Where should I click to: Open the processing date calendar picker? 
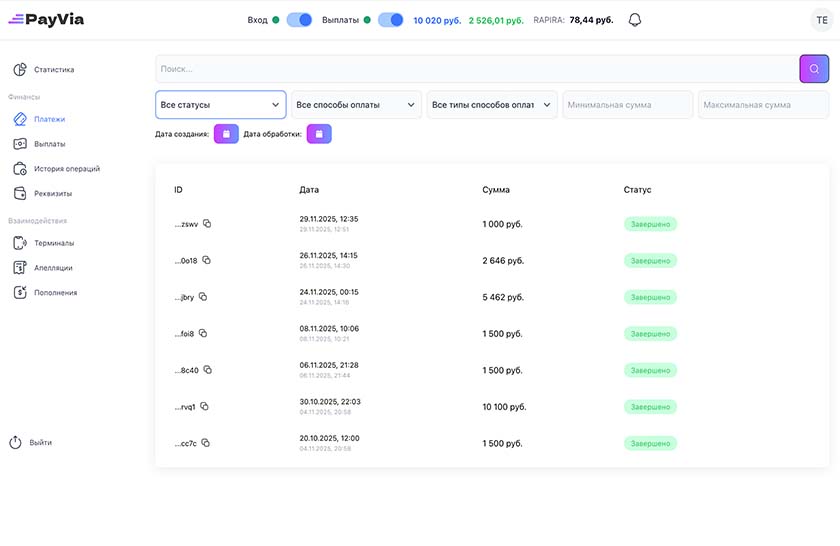click(319, 133)
